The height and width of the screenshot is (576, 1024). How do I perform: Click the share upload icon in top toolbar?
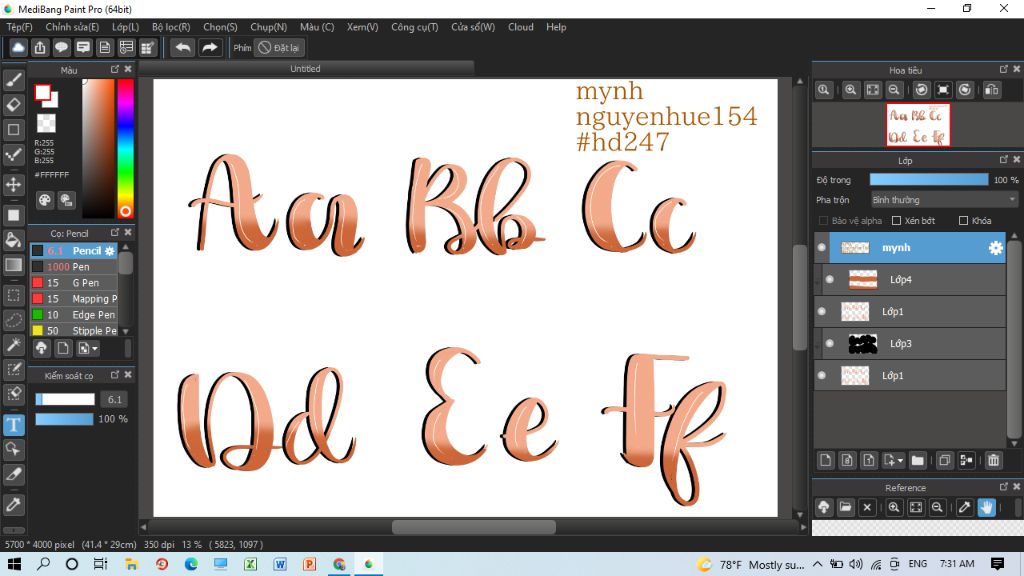point(40,48)
